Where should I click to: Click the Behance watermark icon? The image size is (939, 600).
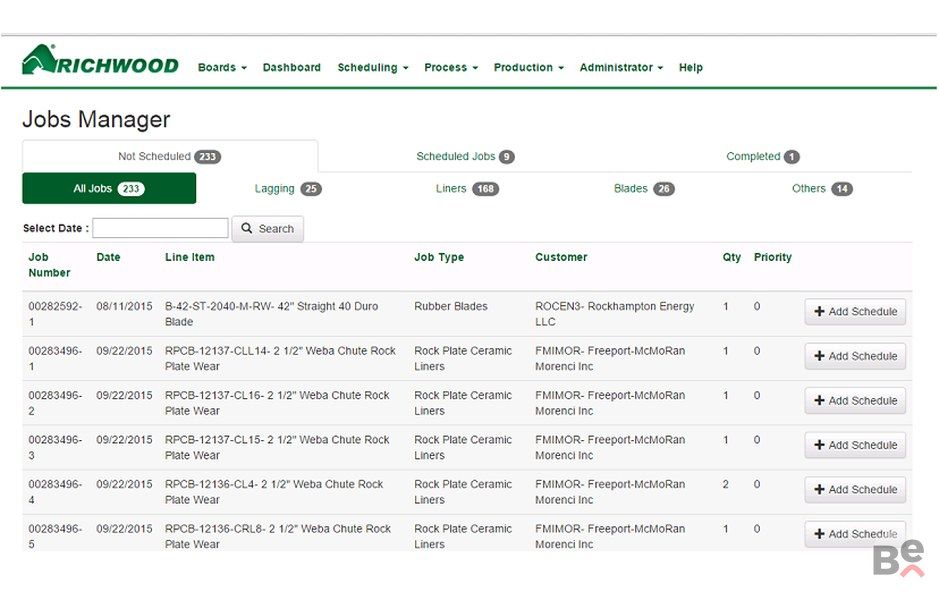point(898,560)
